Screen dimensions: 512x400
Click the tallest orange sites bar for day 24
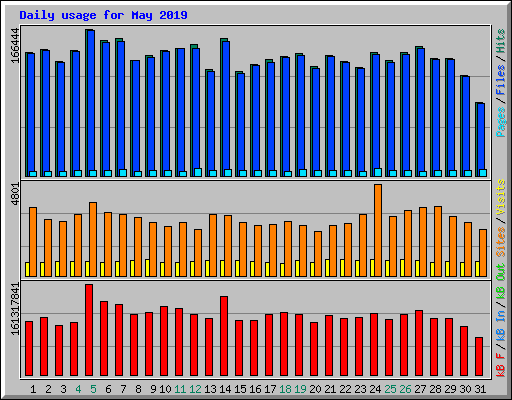(378, 230)
